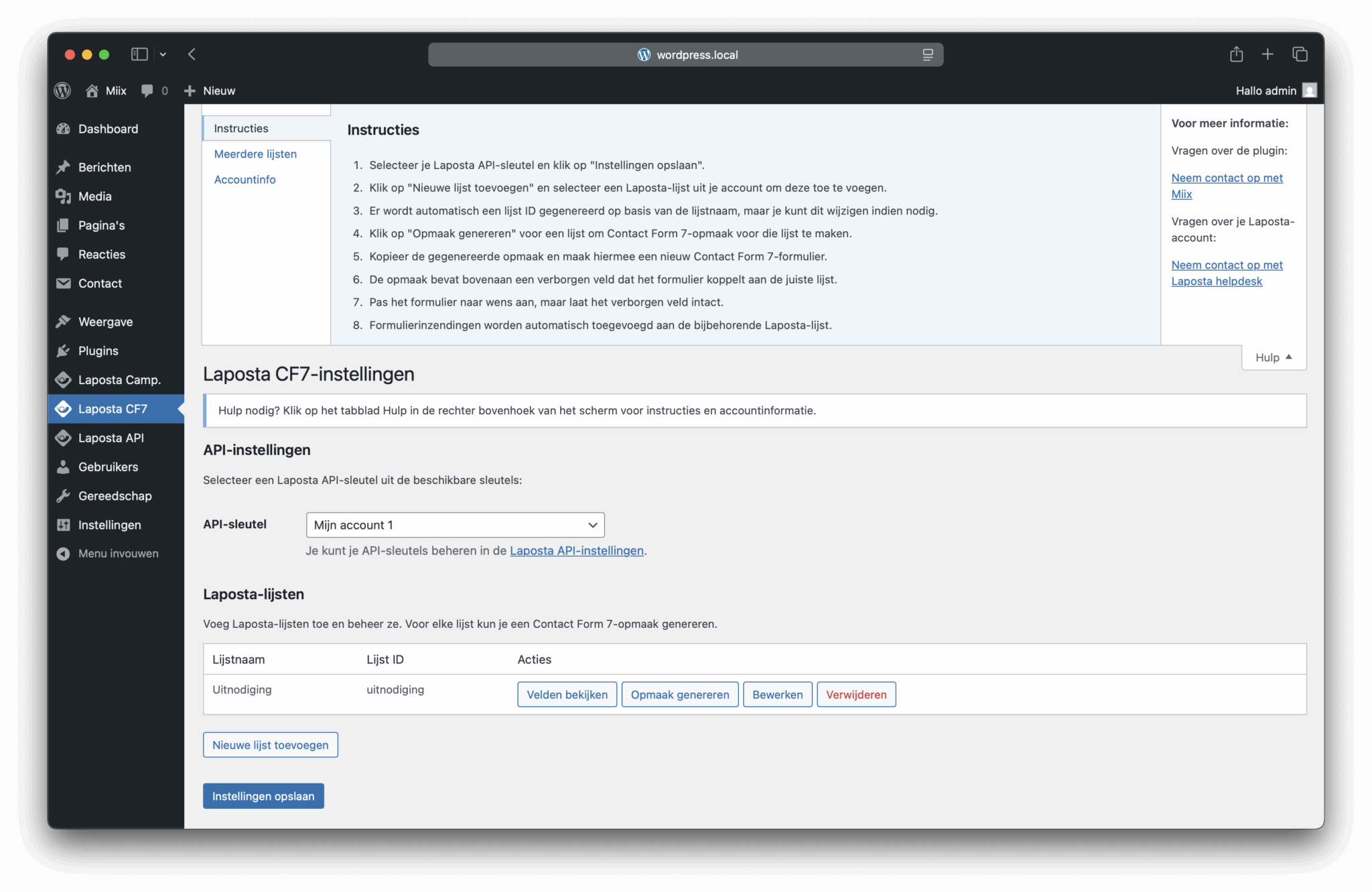Click the Lijstnaam column header
The height and width of the screenshot is (892, 1372).
tap(238, 659)
